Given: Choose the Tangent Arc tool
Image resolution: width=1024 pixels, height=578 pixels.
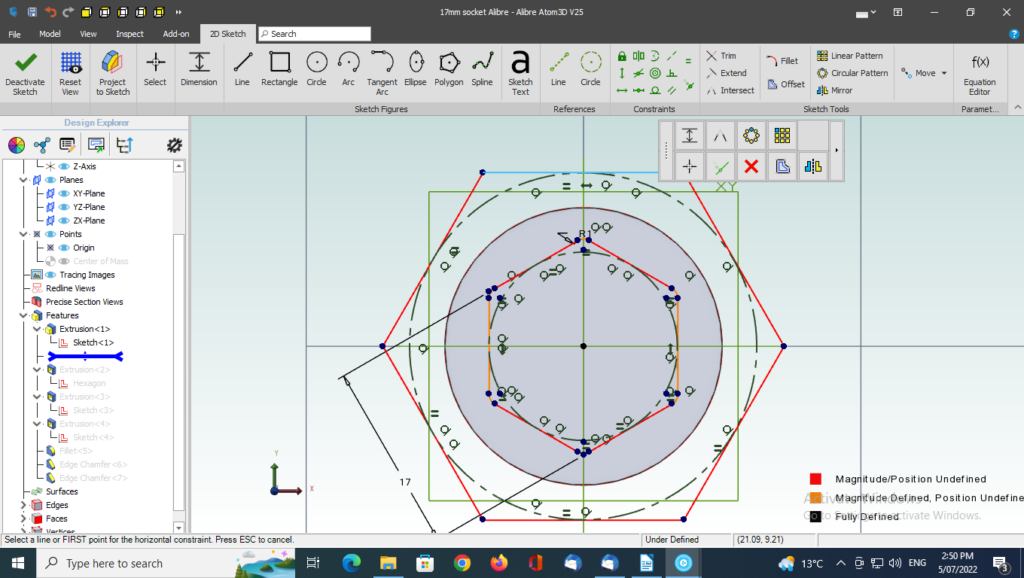Looking at the screenshot, I should (382, 70).
